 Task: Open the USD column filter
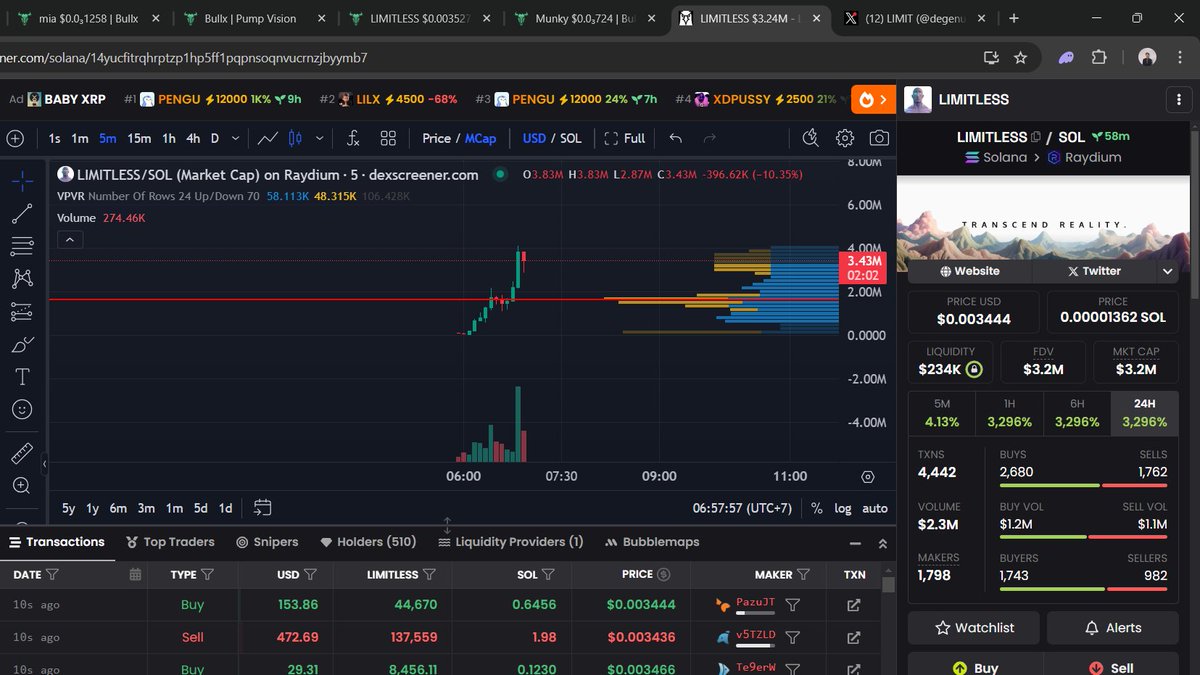tap(310, 575)
